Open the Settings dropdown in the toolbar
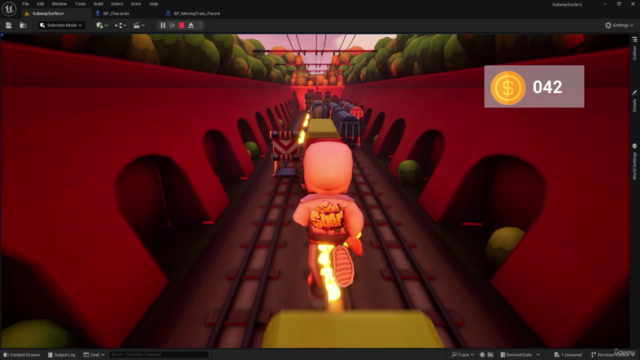Viewport: 640px width, 360px height. click(619, 25)
